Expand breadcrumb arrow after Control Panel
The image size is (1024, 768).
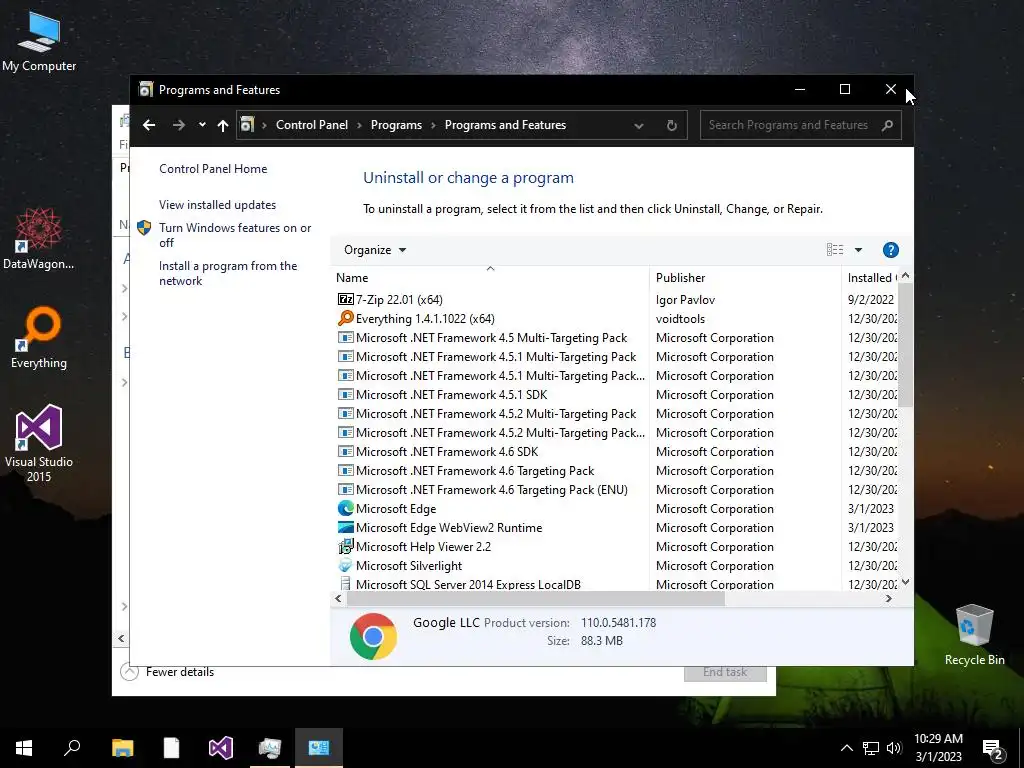[x=359, y=125]
